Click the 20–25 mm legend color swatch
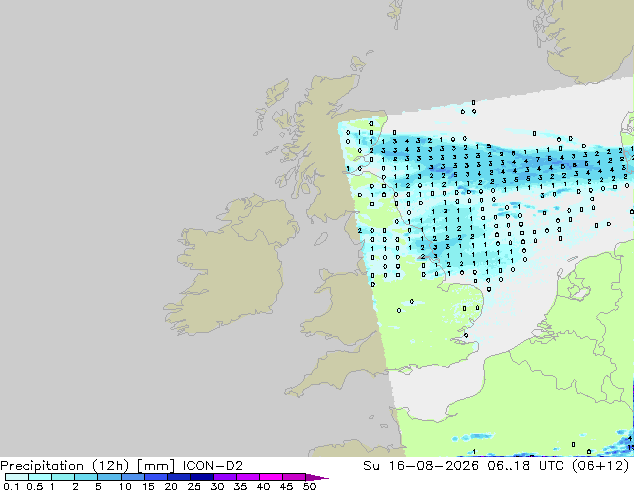Viewport: 634px width, 490px height. (x=178, y=477)
